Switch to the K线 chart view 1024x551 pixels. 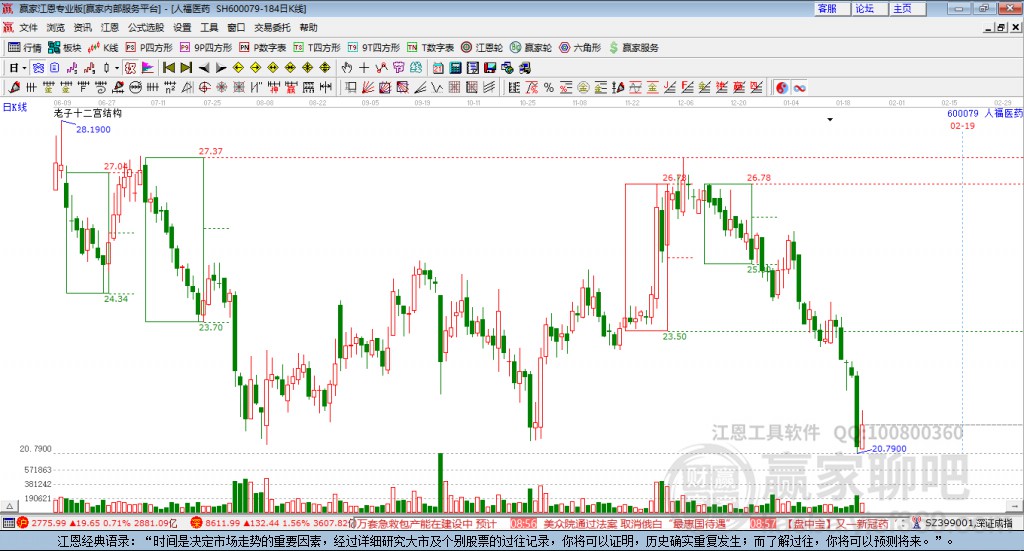click(103, 48)
